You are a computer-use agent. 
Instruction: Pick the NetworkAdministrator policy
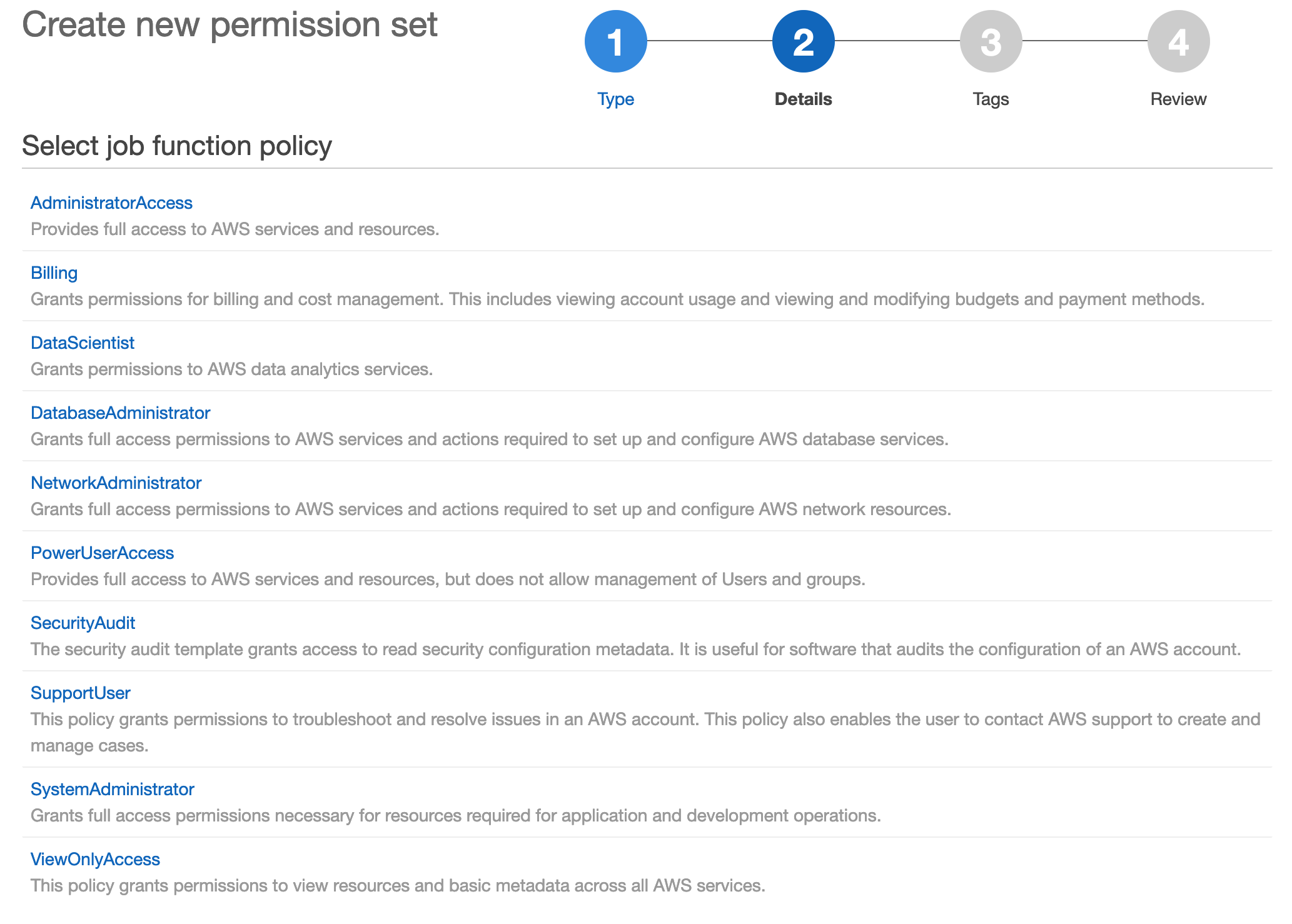116,483
